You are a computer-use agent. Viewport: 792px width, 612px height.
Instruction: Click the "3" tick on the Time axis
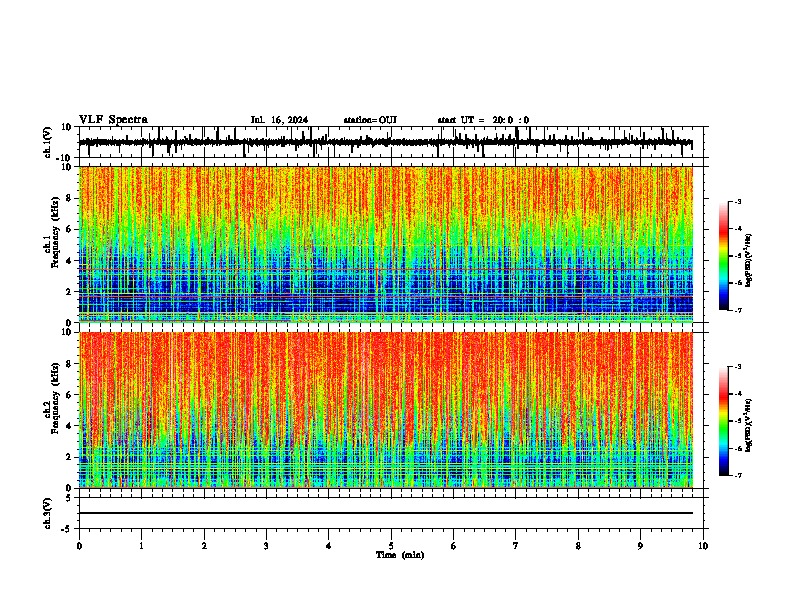pyautogui.click(x=266, y=546)
